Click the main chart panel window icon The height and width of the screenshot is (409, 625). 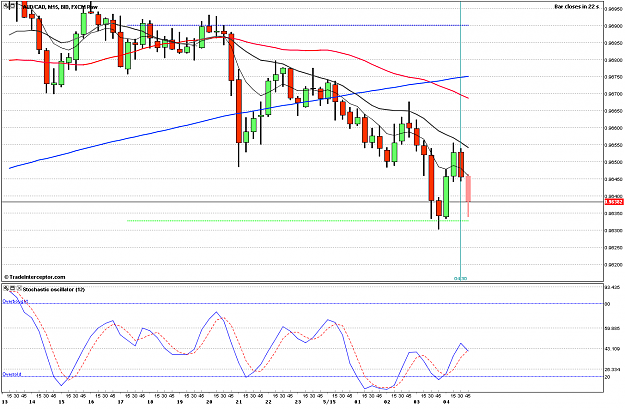point(12,6)
